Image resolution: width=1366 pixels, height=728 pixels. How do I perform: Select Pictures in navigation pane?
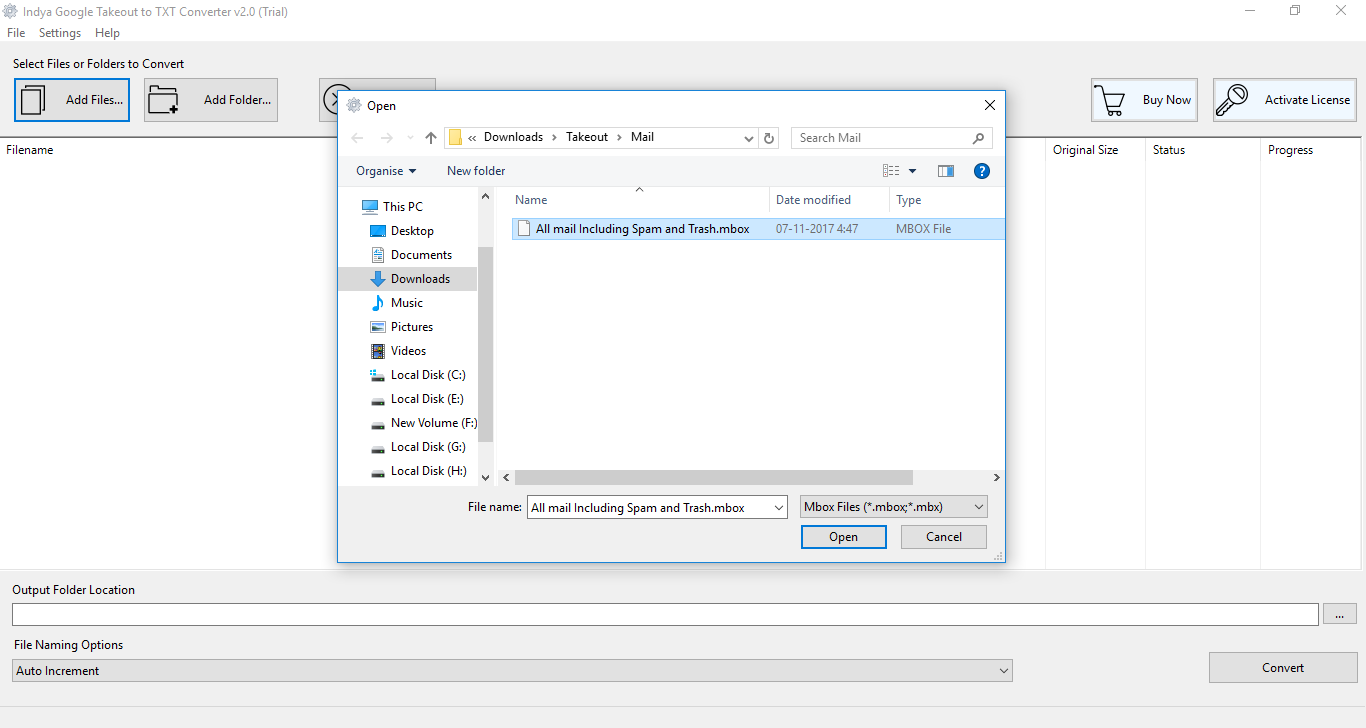pos(412,327)
